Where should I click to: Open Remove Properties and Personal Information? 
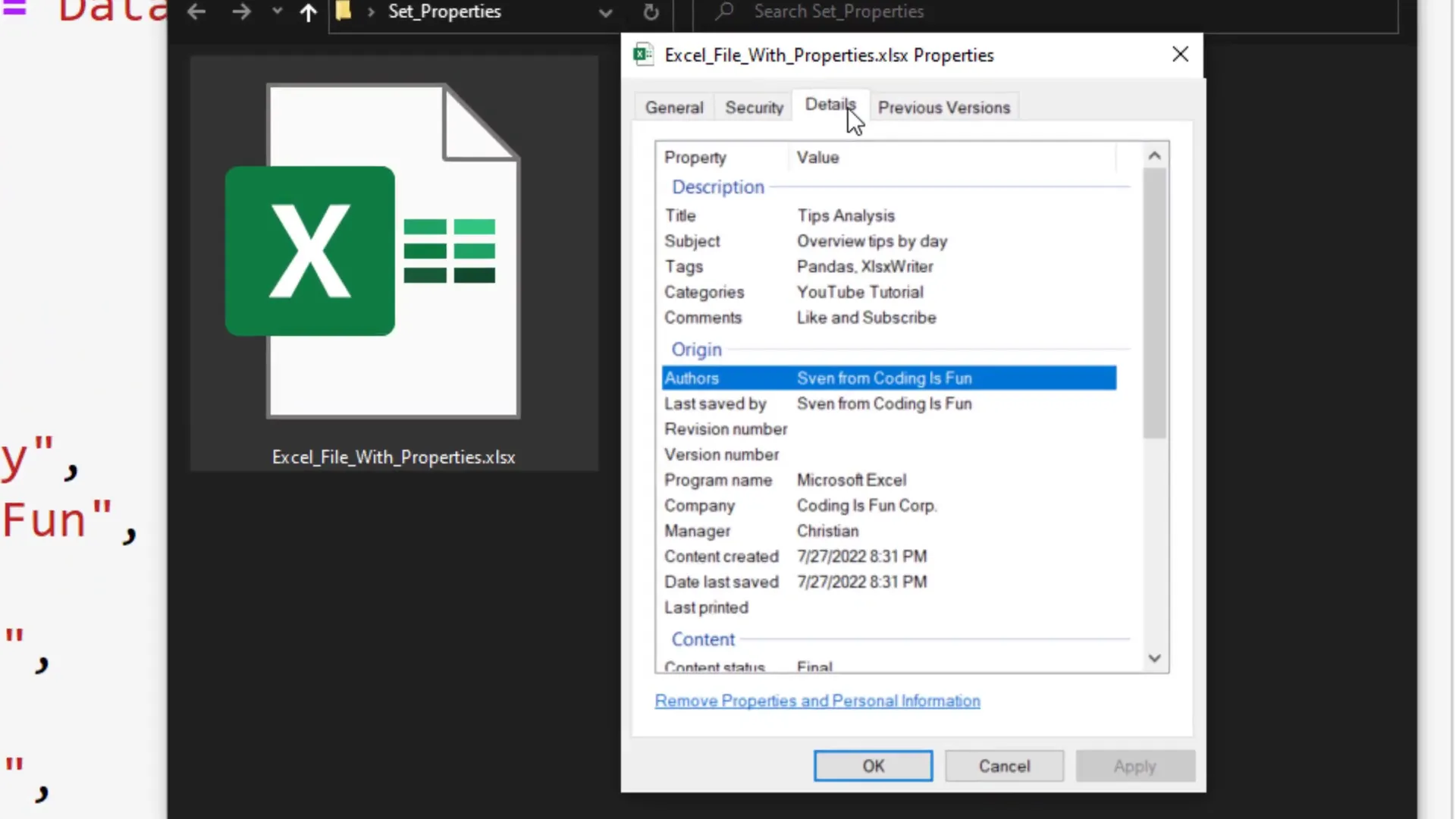pos(817,701)
